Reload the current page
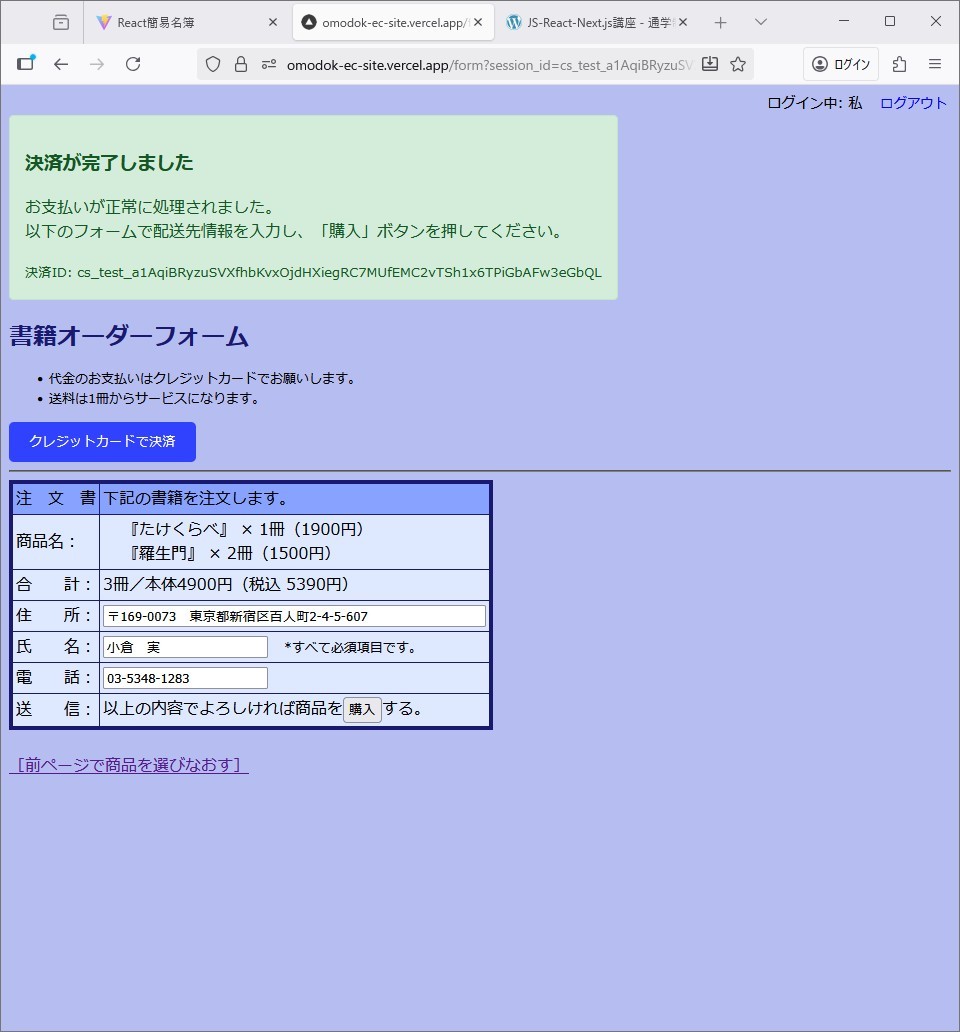960x1032 pixels. [x=133, y=64]
